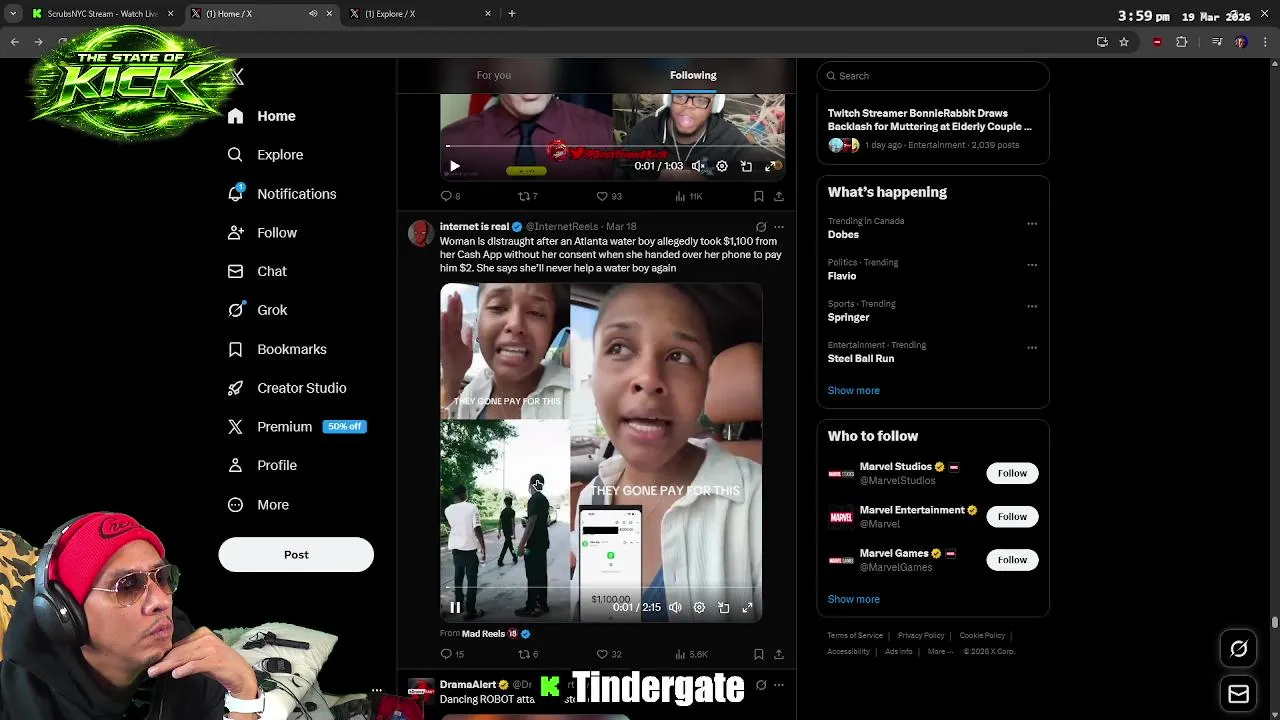Like the top post with 93 likes

click(609, 196)
